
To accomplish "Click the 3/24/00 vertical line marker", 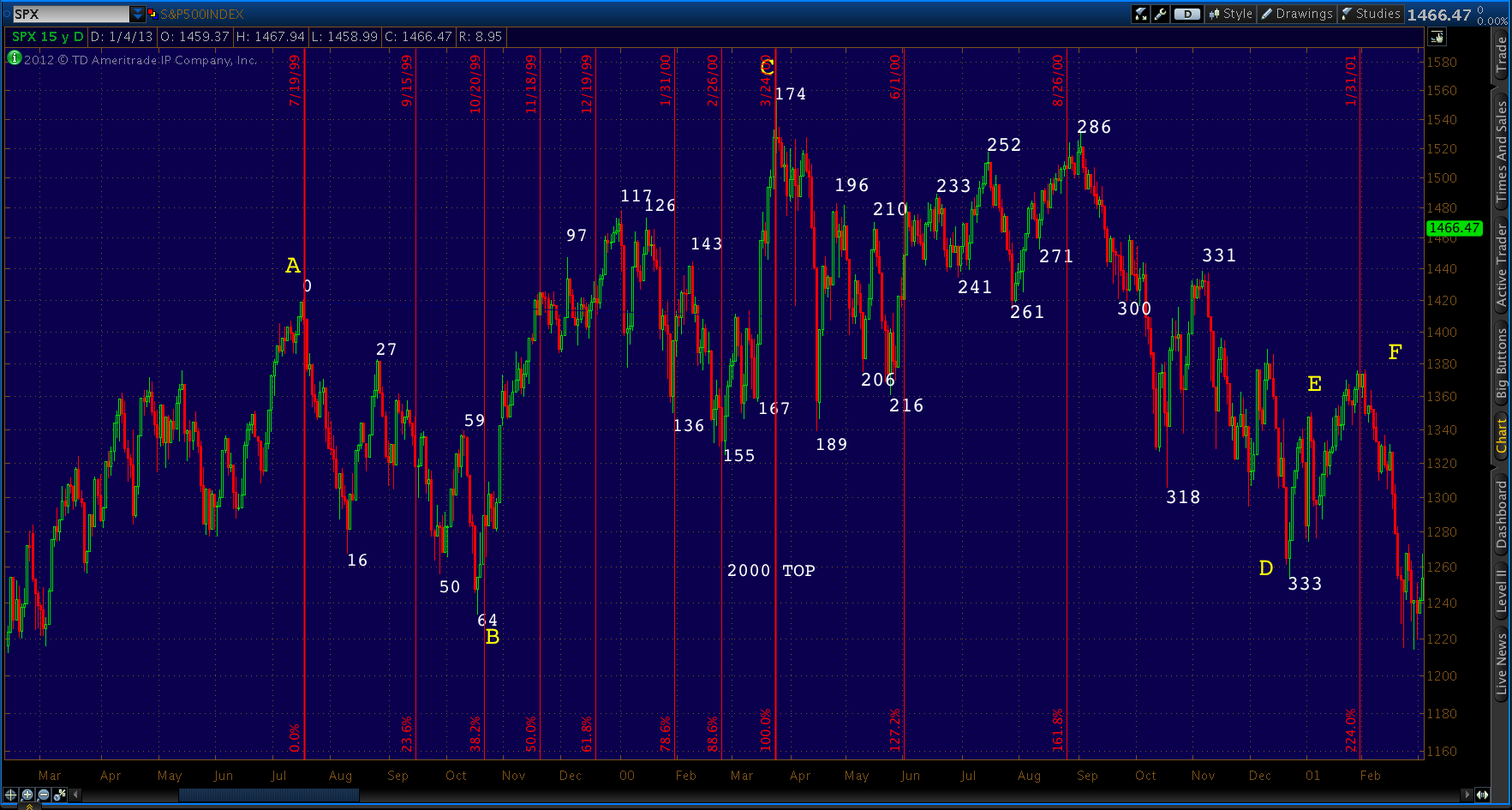I will coord(766,81).
